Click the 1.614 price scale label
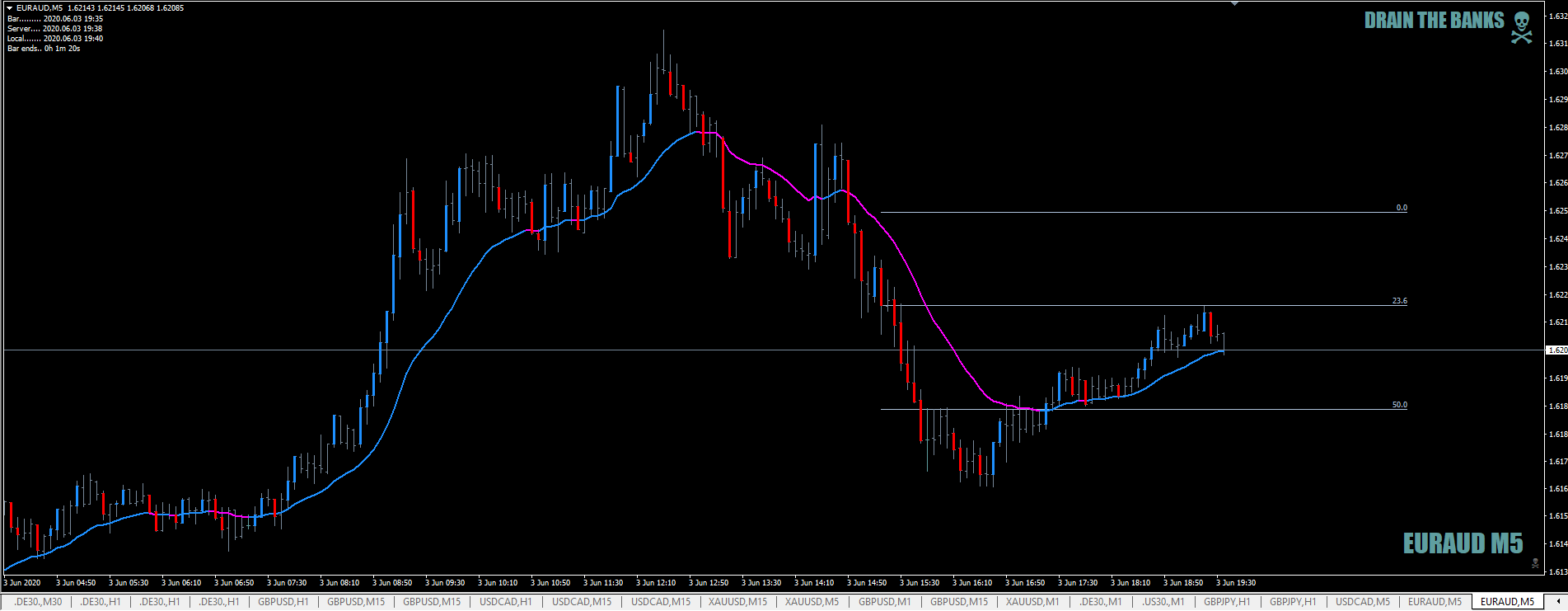The image size is (1568, 611). tap(1557, 544)
